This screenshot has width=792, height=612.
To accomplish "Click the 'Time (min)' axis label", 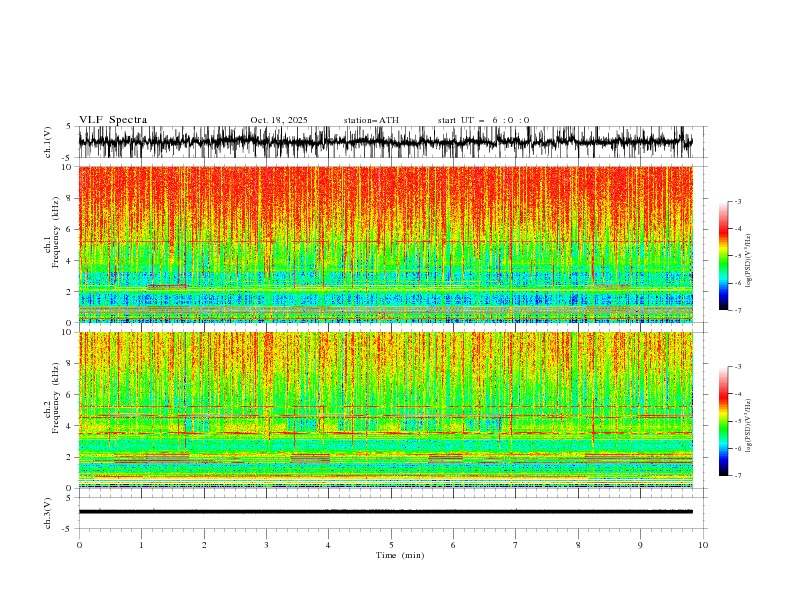I will pos(400,555).
